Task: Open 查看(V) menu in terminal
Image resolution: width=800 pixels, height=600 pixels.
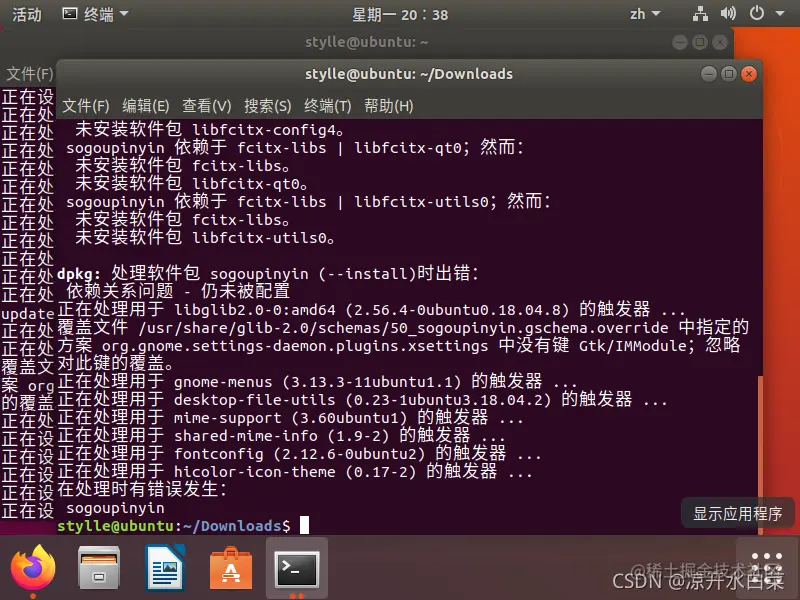Action: click(207, 106)
